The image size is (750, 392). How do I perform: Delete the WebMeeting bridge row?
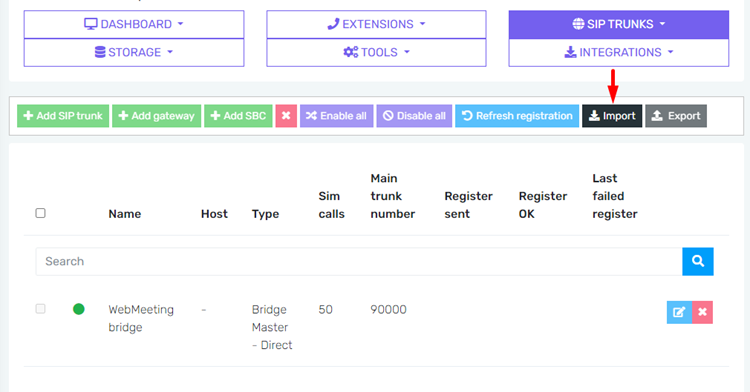(x=702, y=312)
